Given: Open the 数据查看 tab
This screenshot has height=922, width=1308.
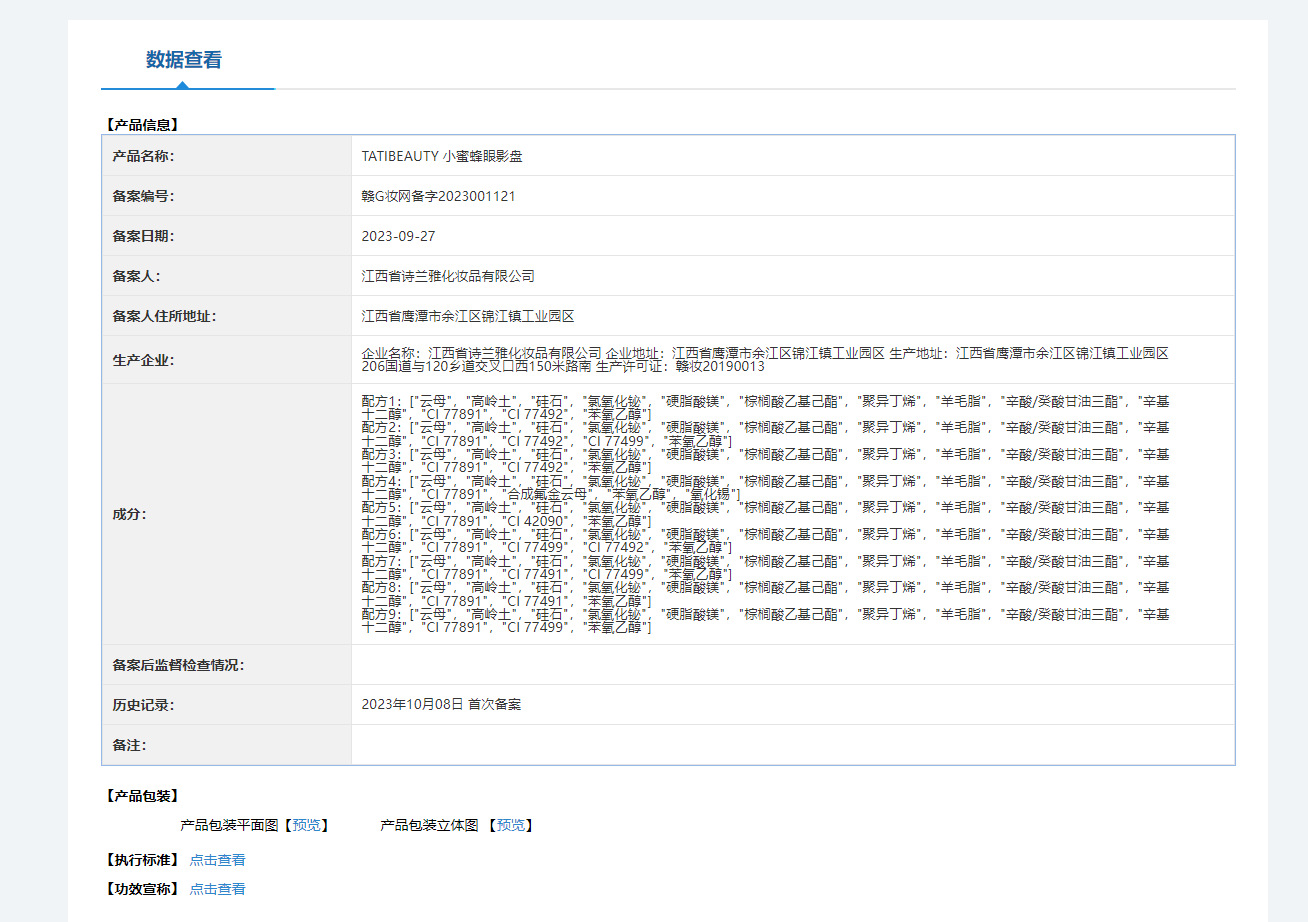Looking at the screenshot, I should pyautogui.click(x=184, y=60).
